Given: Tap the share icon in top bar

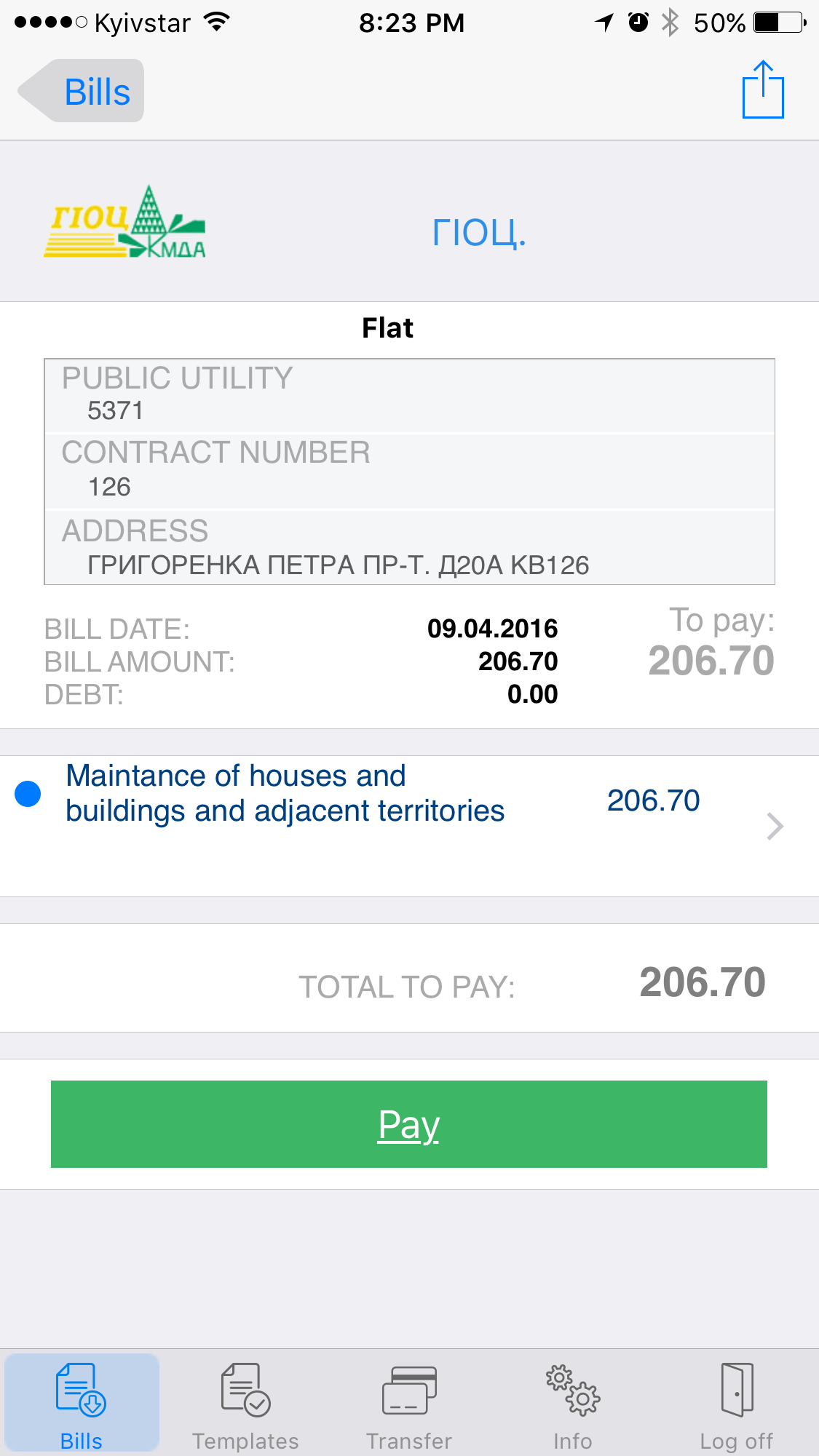Looking at the screenshot, I should [x=763, y=90].
